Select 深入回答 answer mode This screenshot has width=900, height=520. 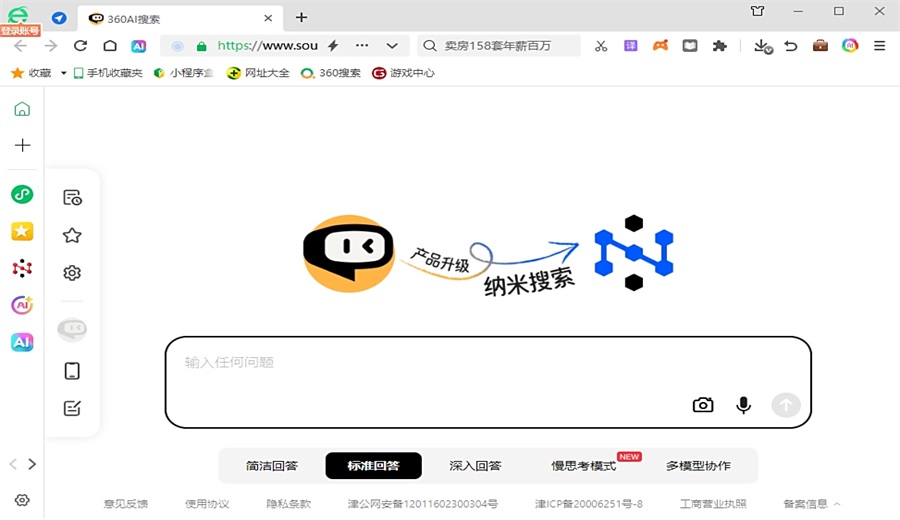475,465
